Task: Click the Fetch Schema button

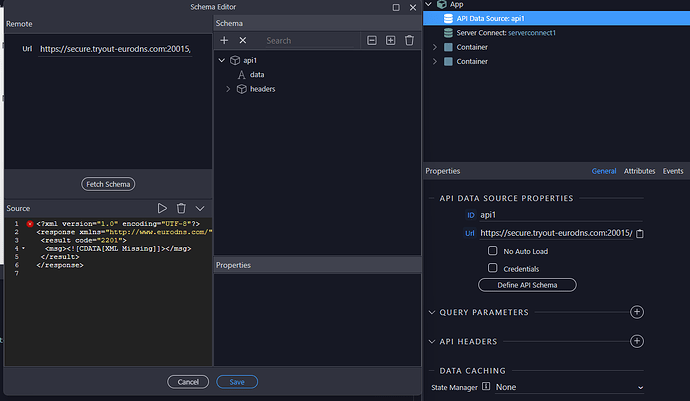Action: point(108,184)
